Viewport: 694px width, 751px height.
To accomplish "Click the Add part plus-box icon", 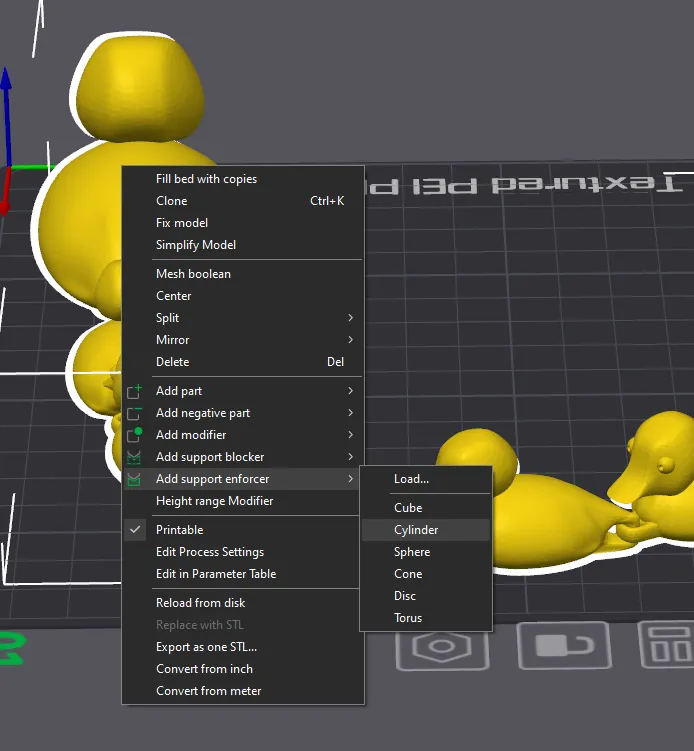I will (134, 391).
